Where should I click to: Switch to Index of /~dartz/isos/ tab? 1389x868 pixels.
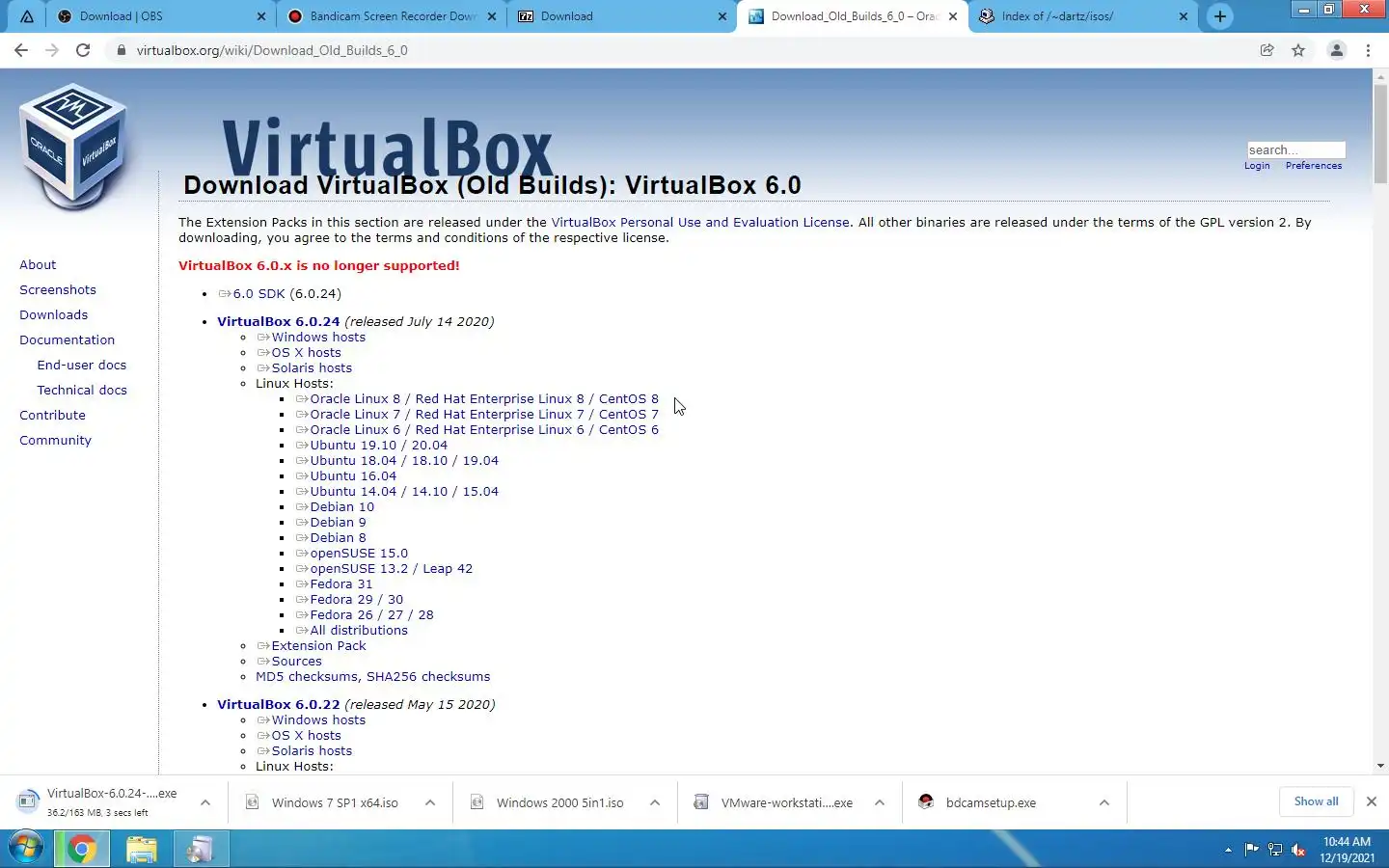[1082, 16]
